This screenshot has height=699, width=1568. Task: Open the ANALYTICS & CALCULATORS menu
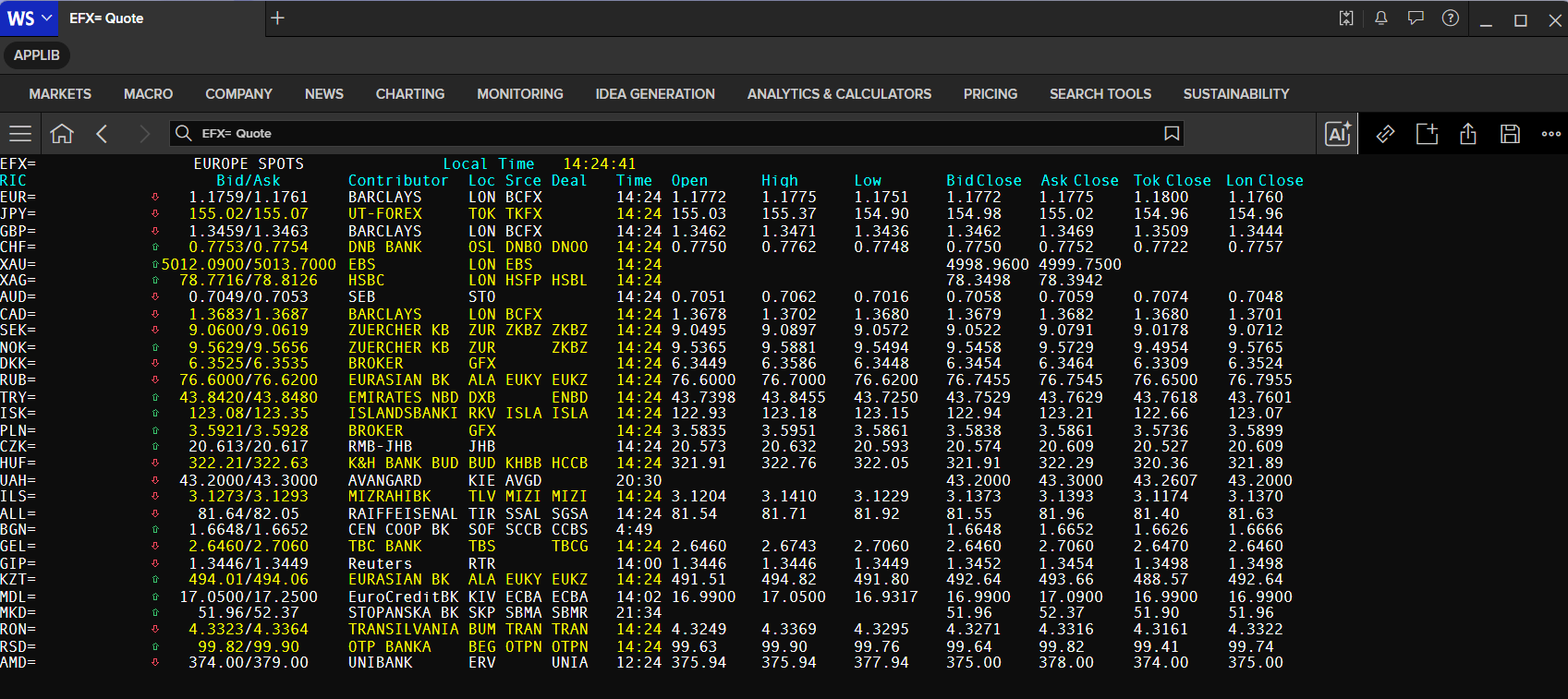[839, 94]
